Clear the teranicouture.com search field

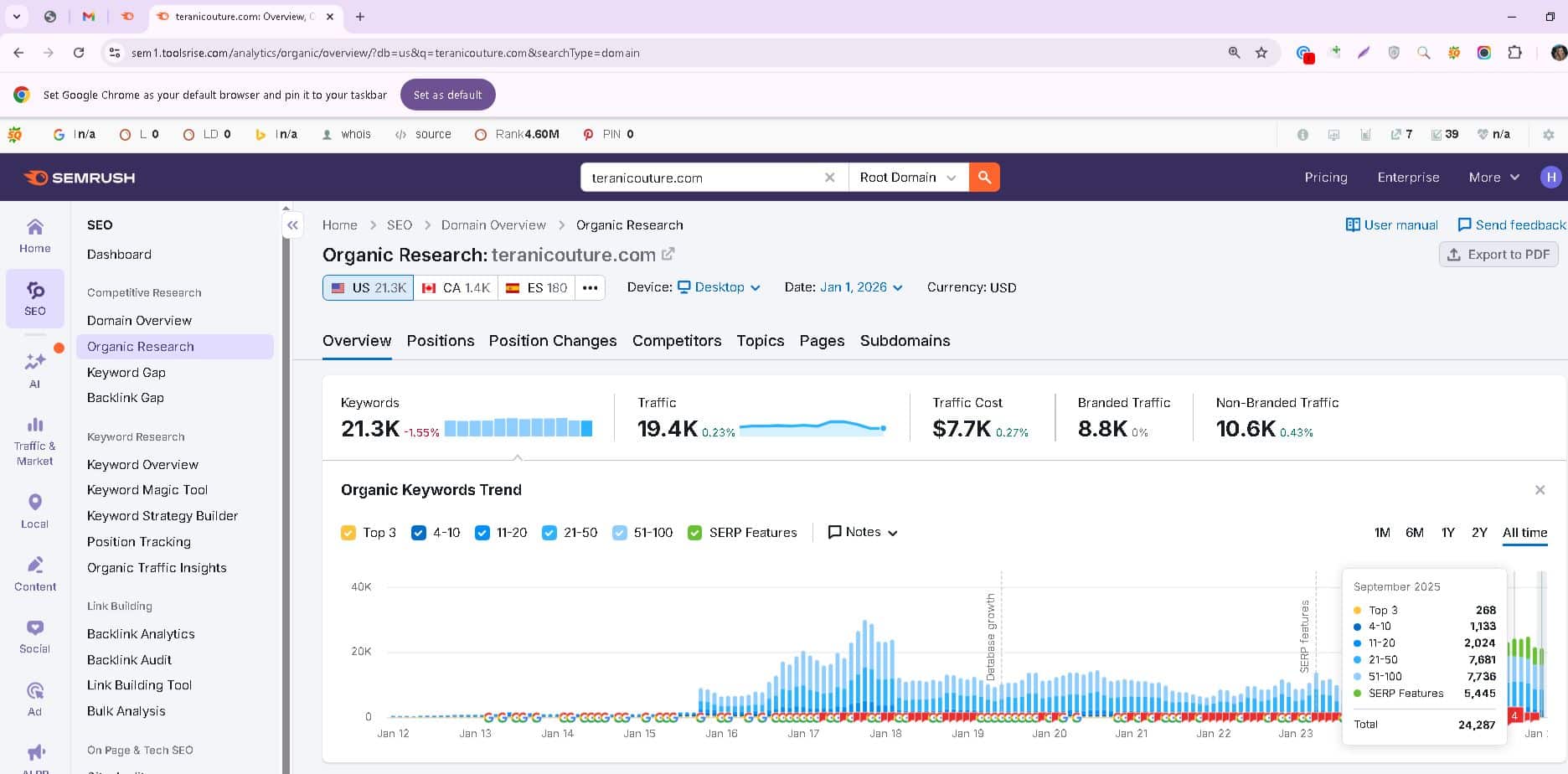click(x=829, y=178)
